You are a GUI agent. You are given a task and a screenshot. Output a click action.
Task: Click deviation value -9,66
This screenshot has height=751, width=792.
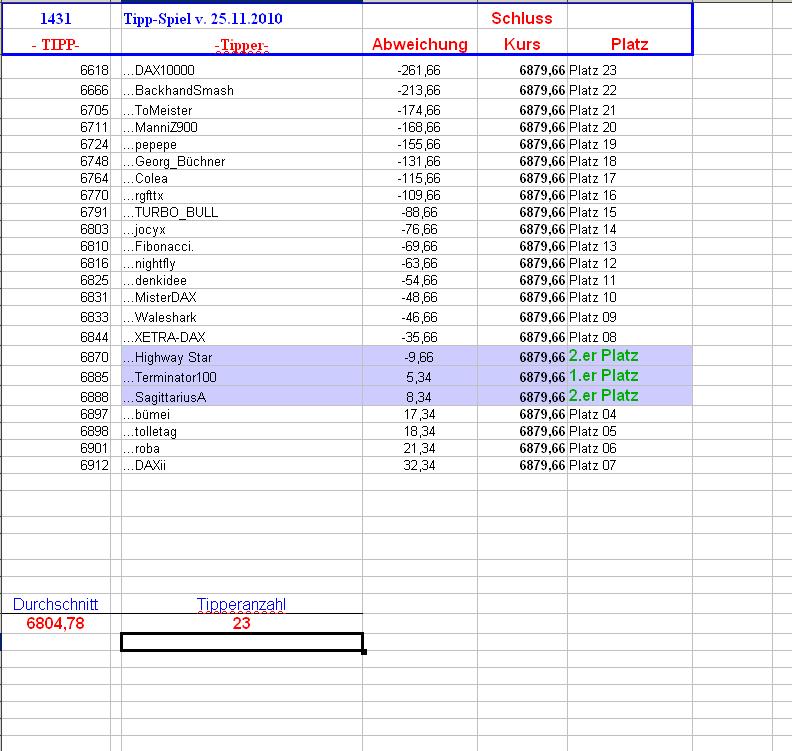(x=420, y=357)
